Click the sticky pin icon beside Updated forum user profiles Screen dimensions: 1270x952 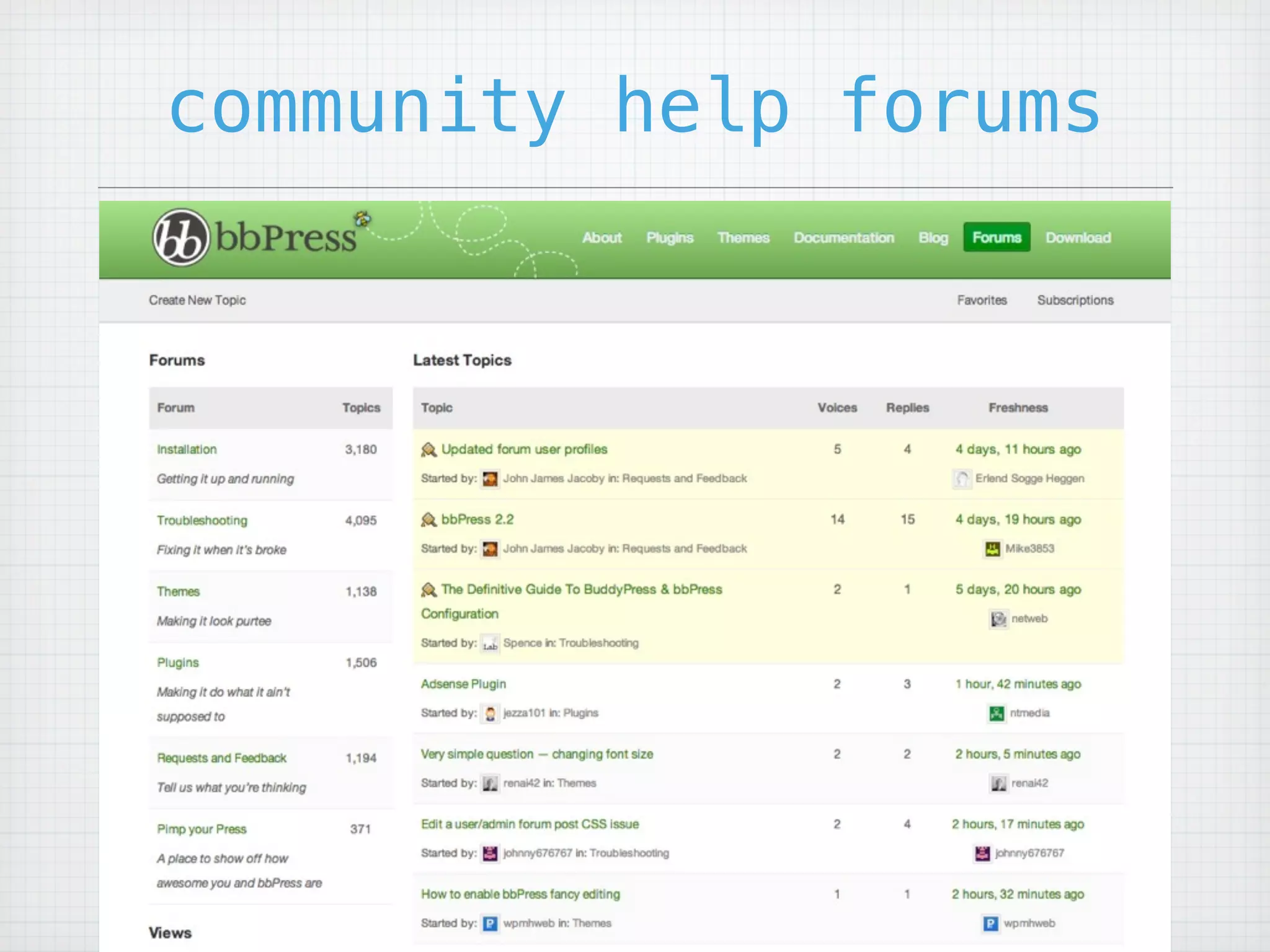click(x=429, y=449)
